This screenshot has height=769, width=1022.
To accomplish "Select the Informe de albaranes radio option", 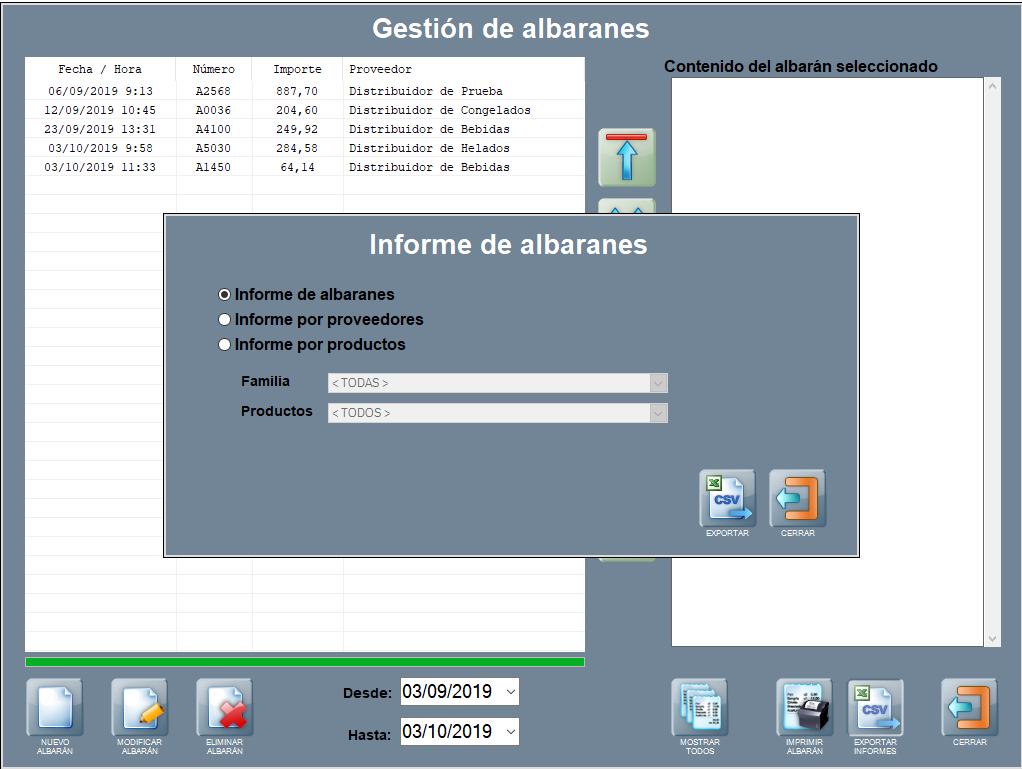I will [x=225, y=295].
